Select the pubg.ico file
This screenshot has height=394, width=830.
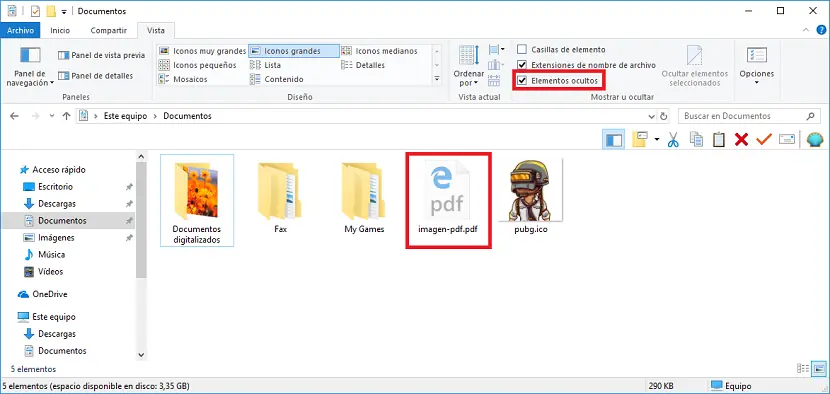(530, 197)
